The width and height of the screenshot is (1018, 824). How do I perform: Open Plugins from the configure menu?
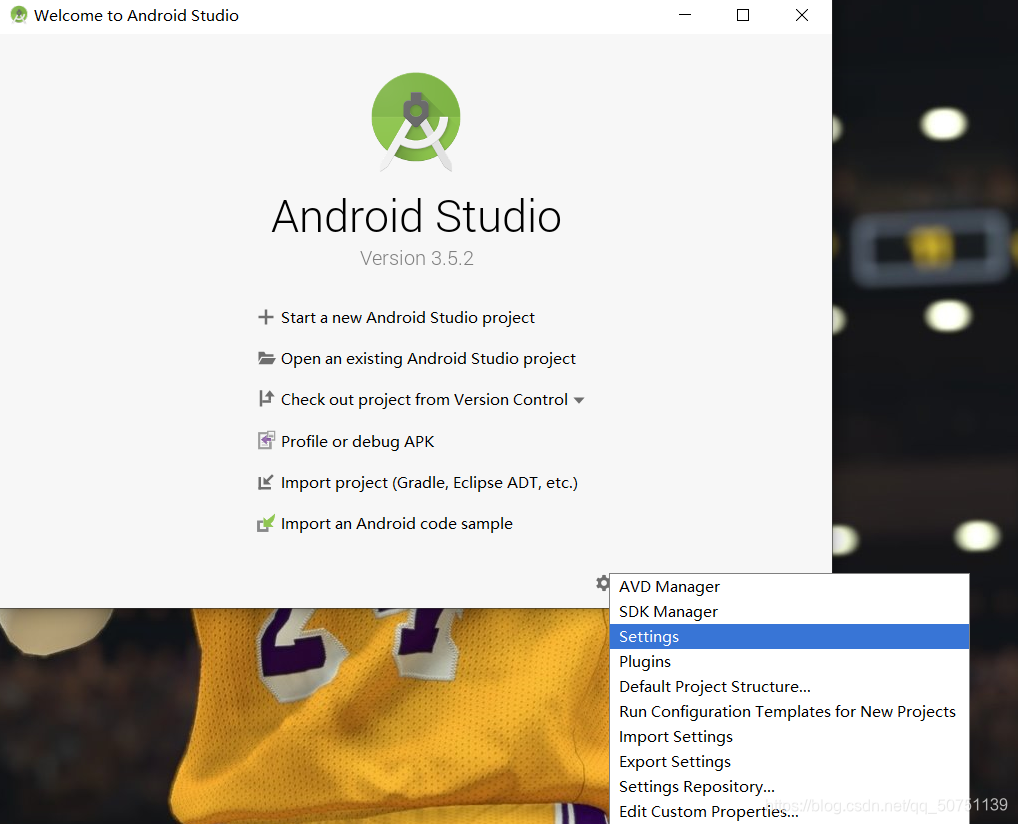coord(789,662)
